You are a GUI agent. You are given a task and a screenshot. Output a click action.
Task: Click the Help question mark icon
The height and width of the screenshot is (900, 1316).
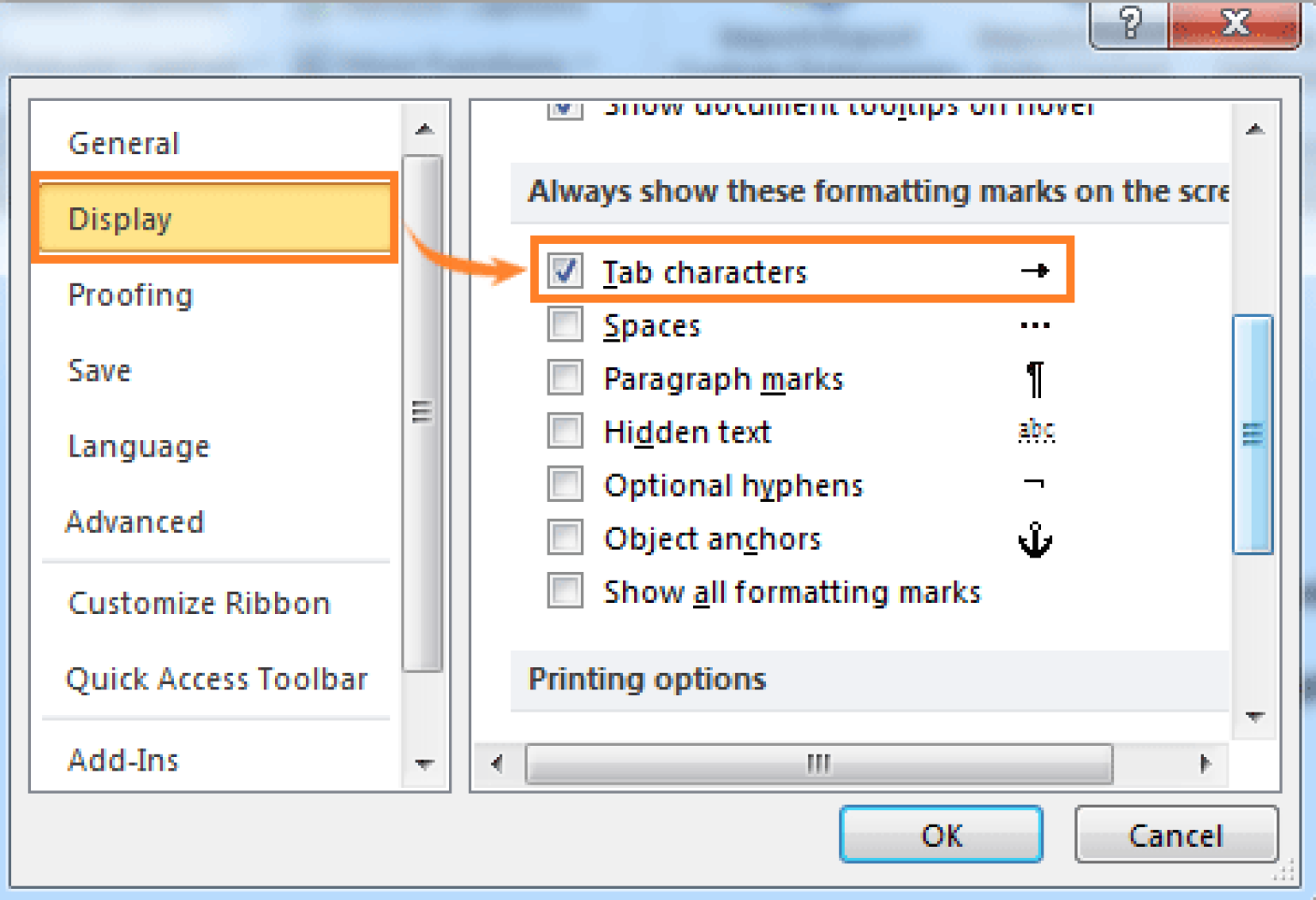1128,24
